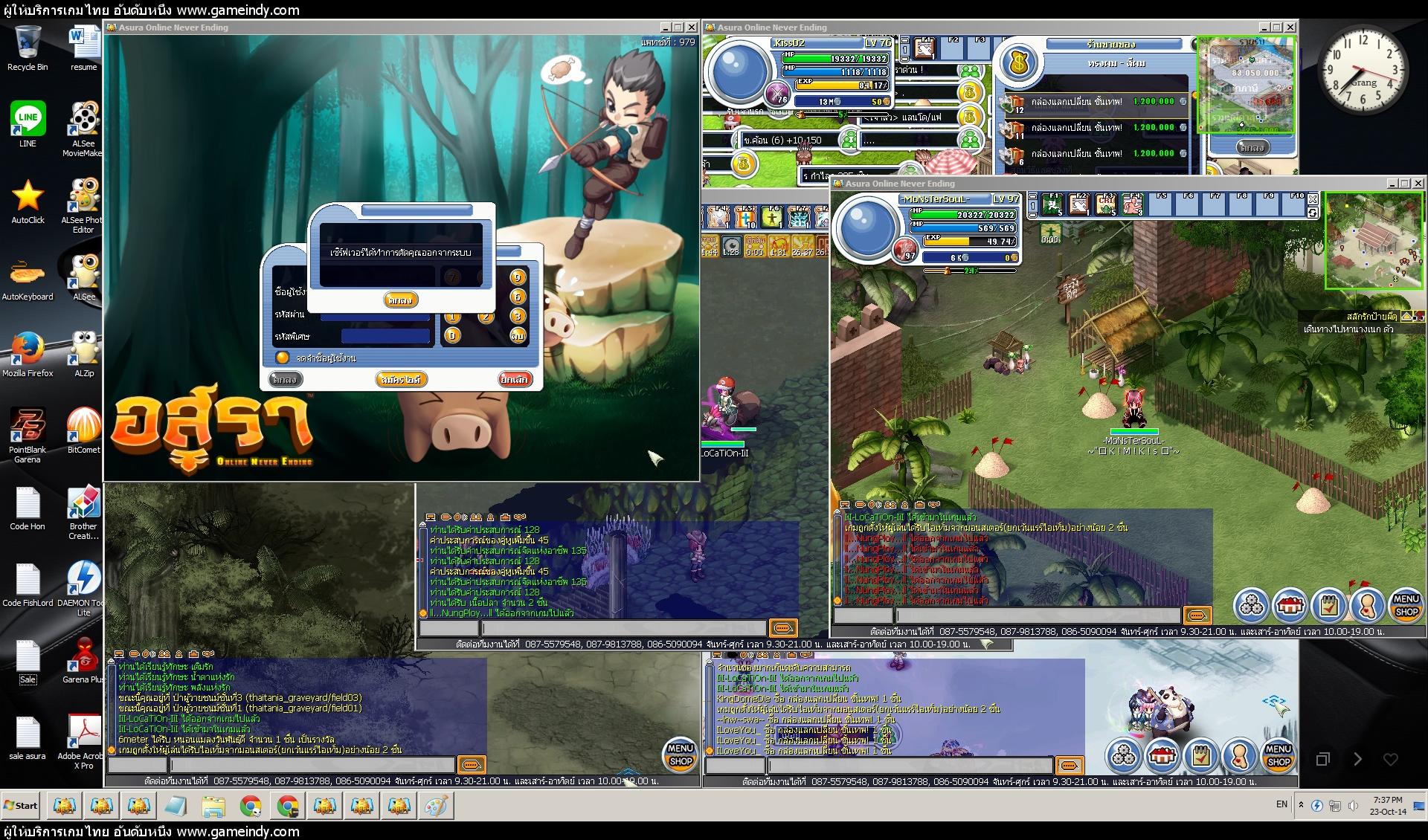
Task: Open quest clipboard in bottom-right snow window
Action: 1200,756
